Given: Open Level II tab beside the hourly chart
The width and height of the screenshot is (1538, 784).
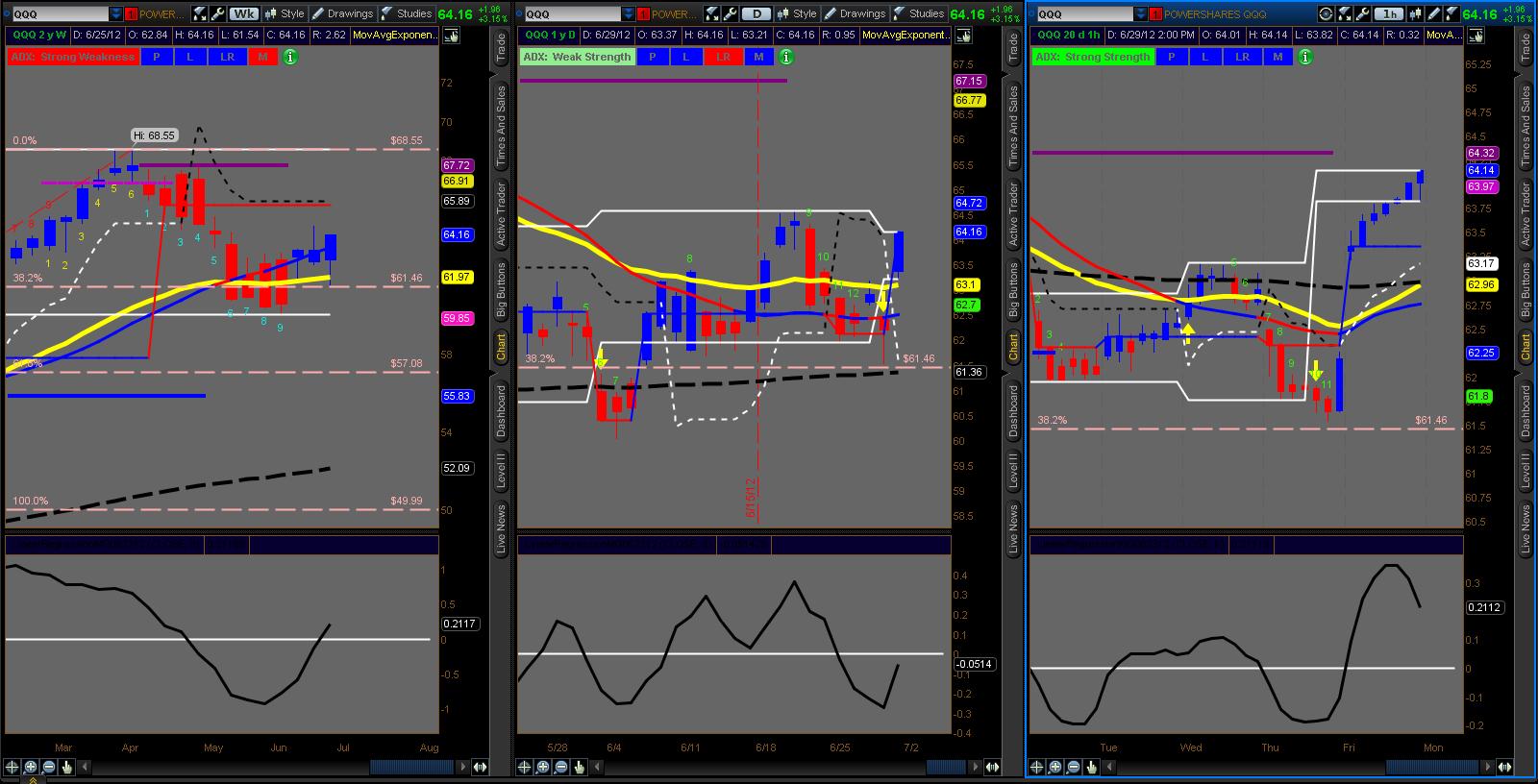Looking at the screenshot, I should coord(1526,470).
